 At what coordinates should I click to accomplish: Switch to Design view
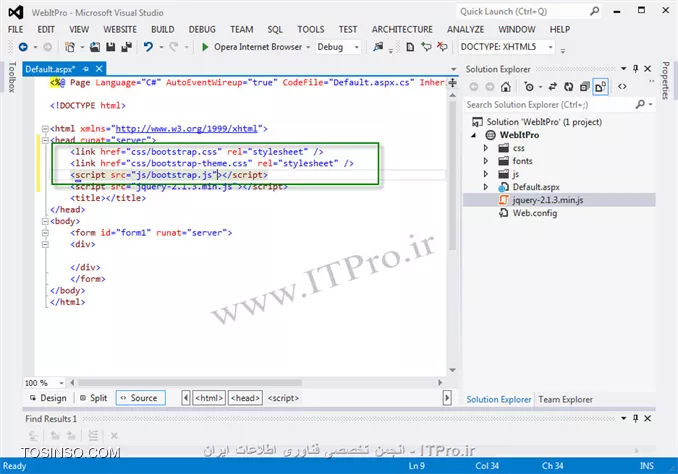coord(48,398)
